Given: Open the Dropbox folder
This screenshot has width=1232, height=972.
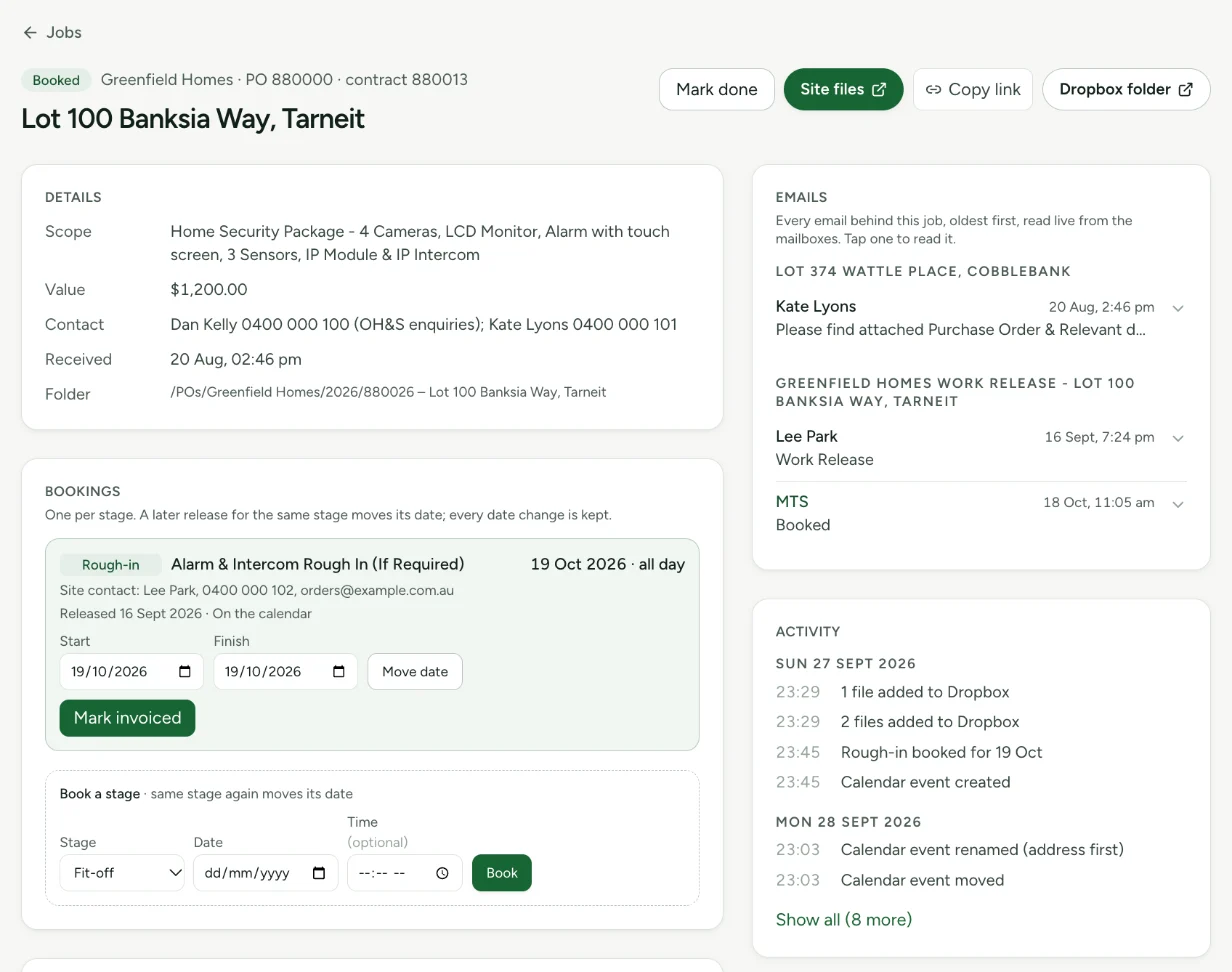Looking at the screenshot, I should click(x=1126, y=89).
